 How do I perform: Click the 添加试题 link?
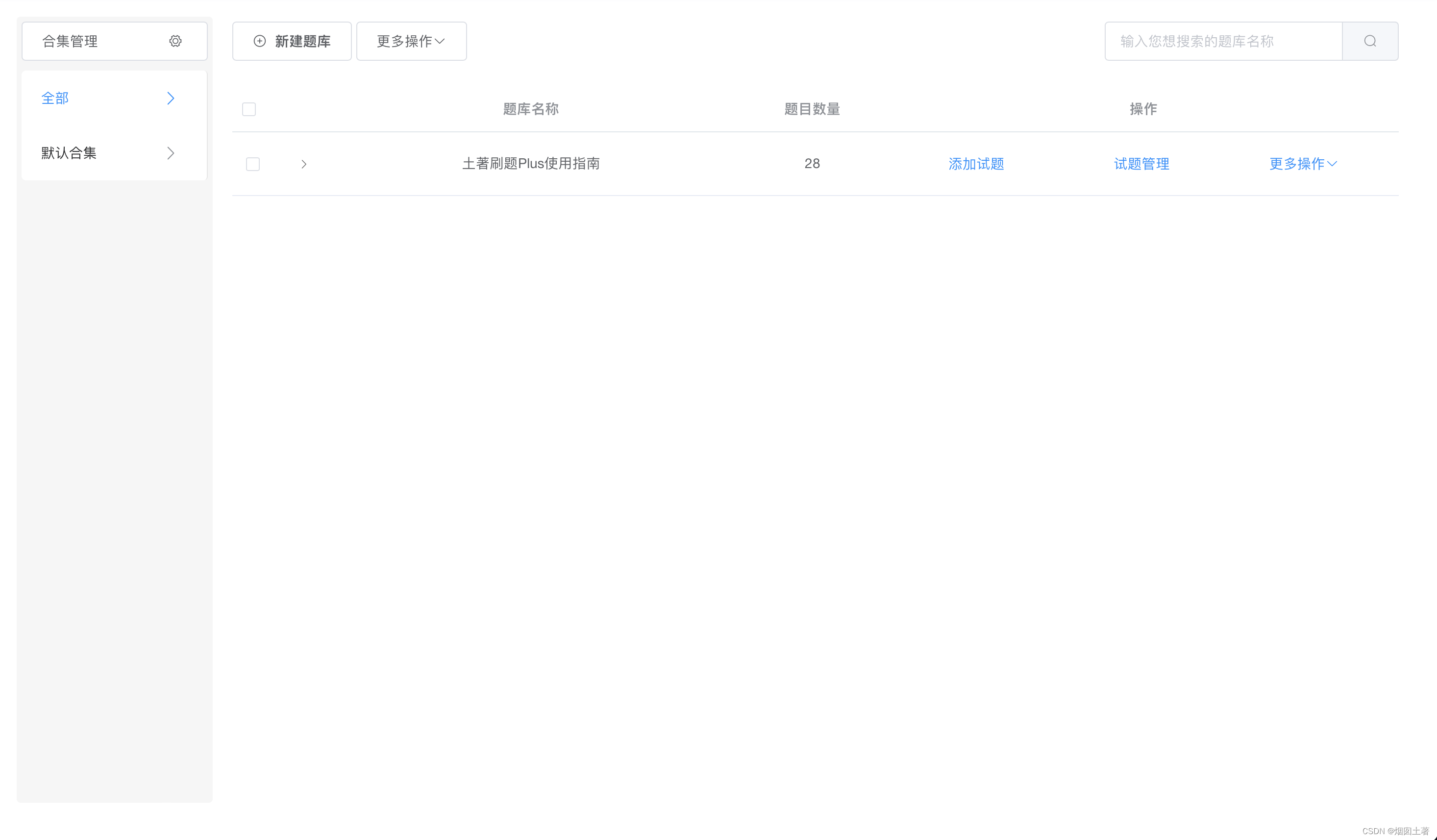tap(976, 164)
